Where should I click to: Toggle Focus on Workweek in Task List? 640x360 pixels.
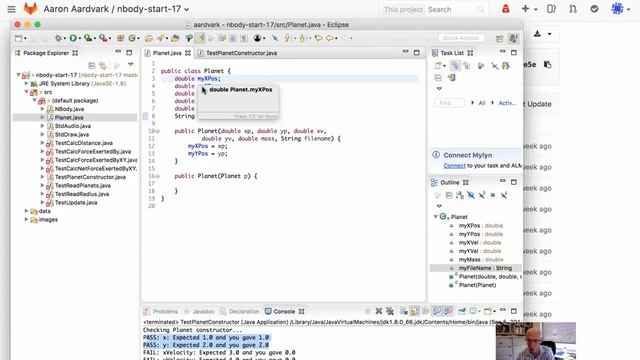[481, 65]
